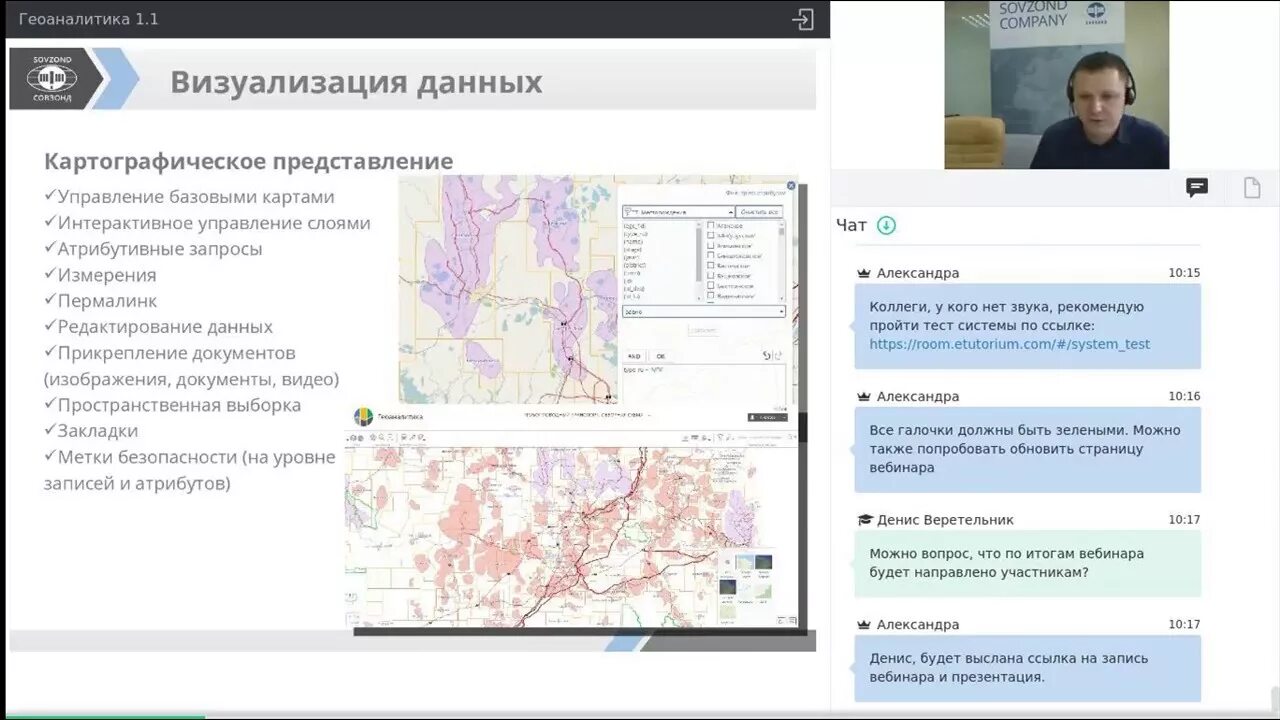Click the Интерактивное управление слоями bullet
1280x720 pixels.
207,223
